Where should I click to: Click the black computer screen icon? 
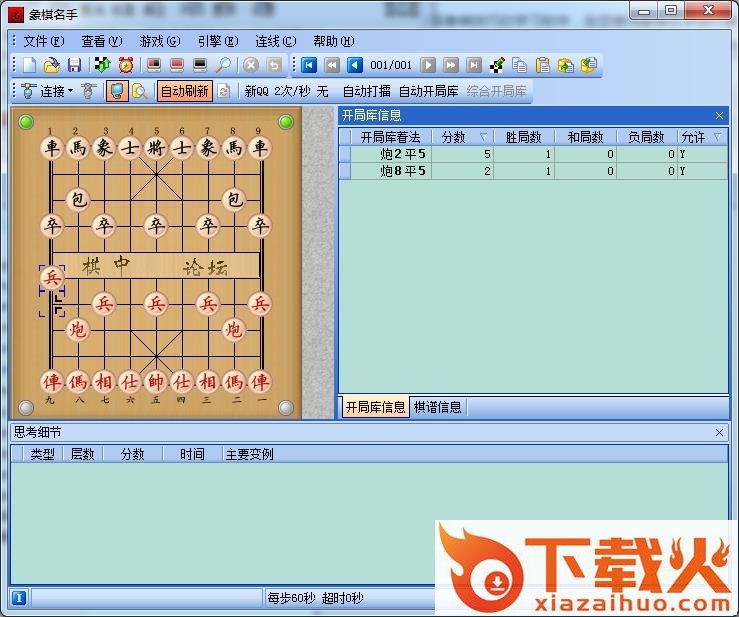click(x=200, y=65)
